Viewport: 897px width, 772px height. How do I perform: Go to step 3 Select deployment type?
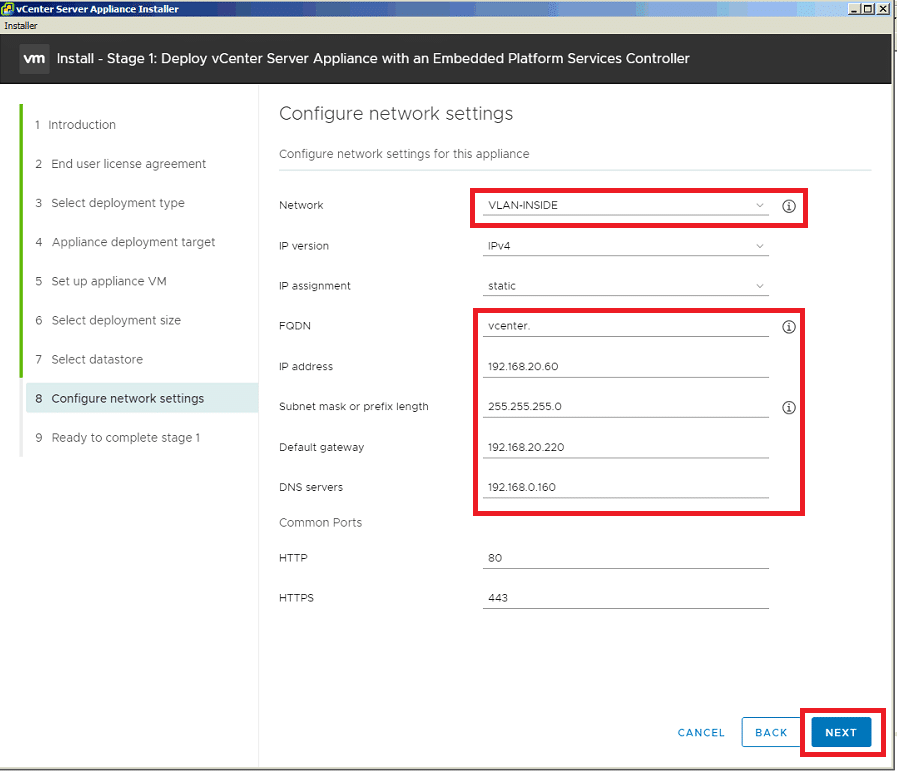(110, 203)
